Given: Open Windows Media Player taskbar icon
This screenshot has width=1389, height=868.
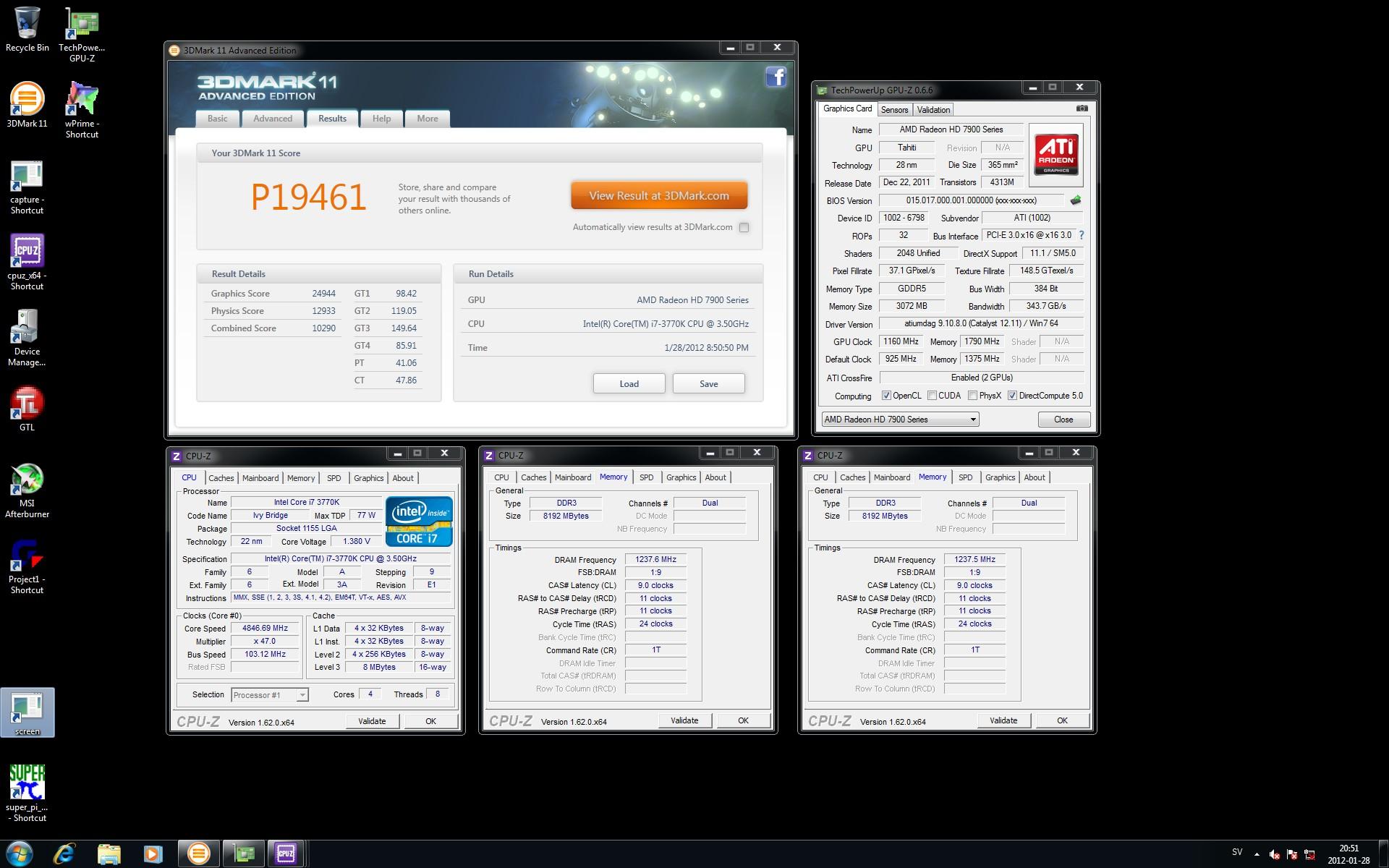Looking at the screenshot, I should 153,854.
